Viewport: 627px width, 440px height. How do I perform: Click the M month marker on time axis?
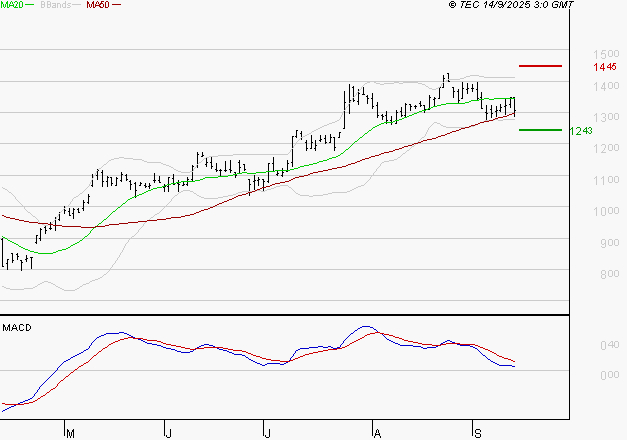(70, 433)
